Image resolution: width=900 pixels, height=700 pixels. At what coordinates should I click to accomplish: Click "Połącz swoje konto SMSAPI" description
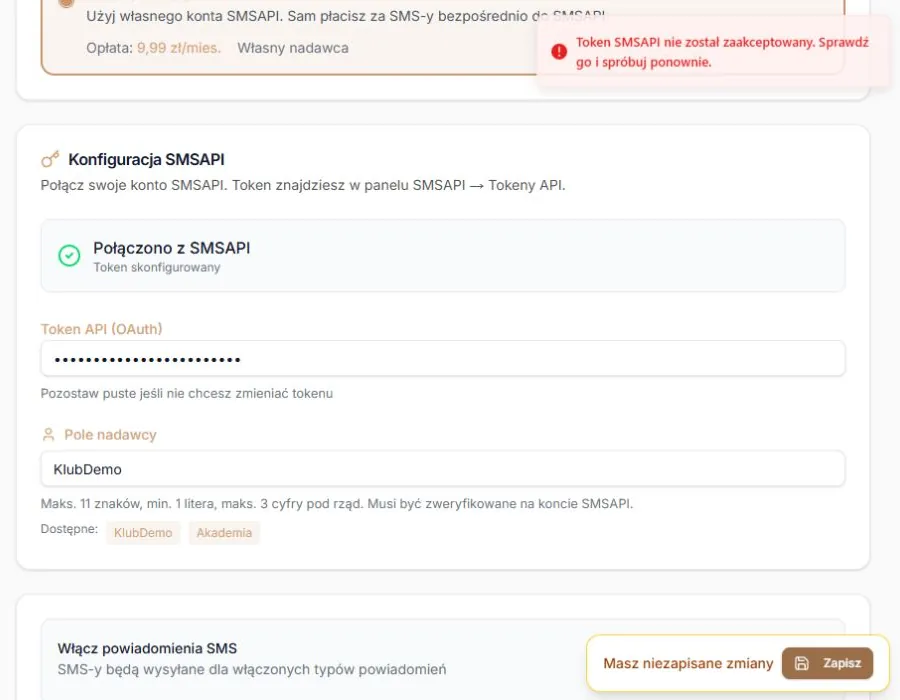click(x=303, y=185)
